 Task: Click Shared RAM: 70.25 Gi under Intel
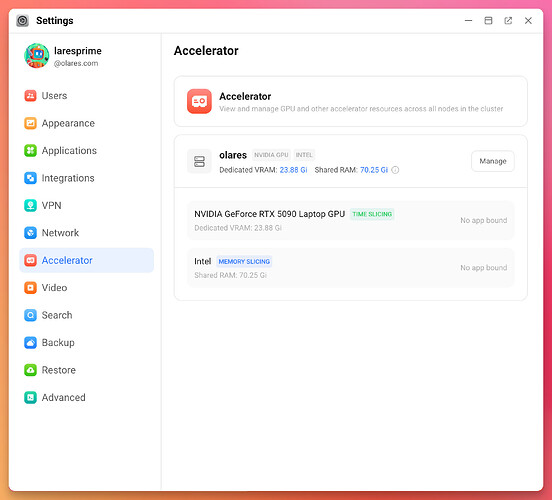click(231, 275)
